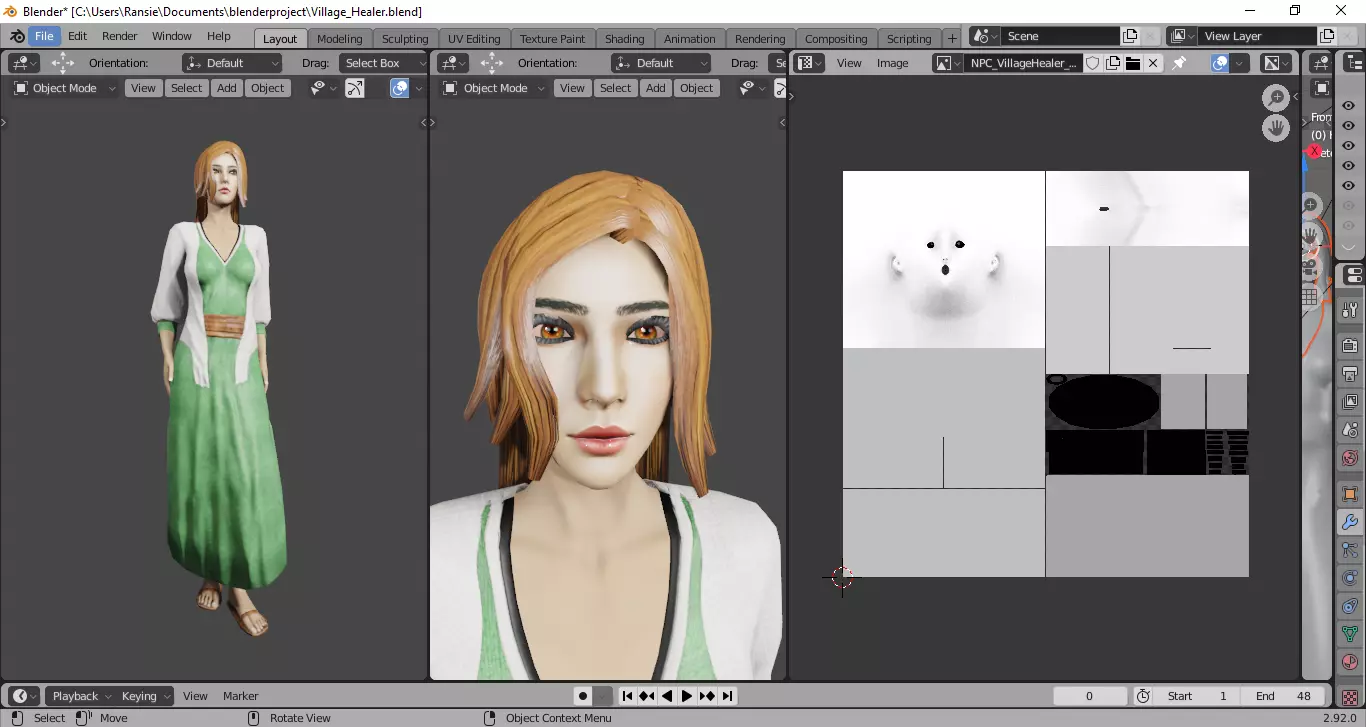Image resolution: width=1366 pixels, height=727 pixels.
Task: Open the Playback dropdown in the timeline
Action: tap(82, 696)
